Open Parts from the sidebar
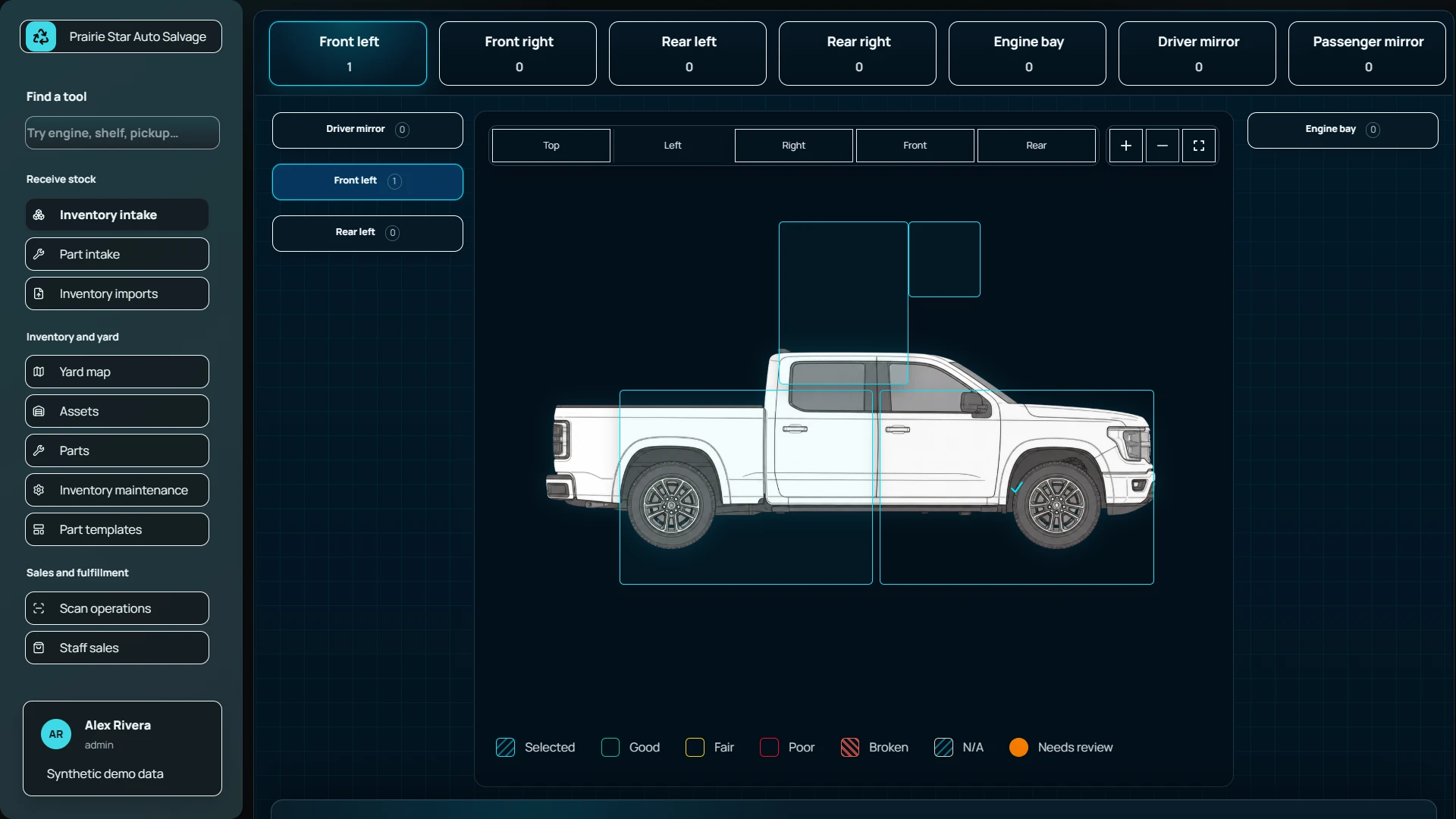The width and height of the screenshot is (1456, 819). point(117,450)
